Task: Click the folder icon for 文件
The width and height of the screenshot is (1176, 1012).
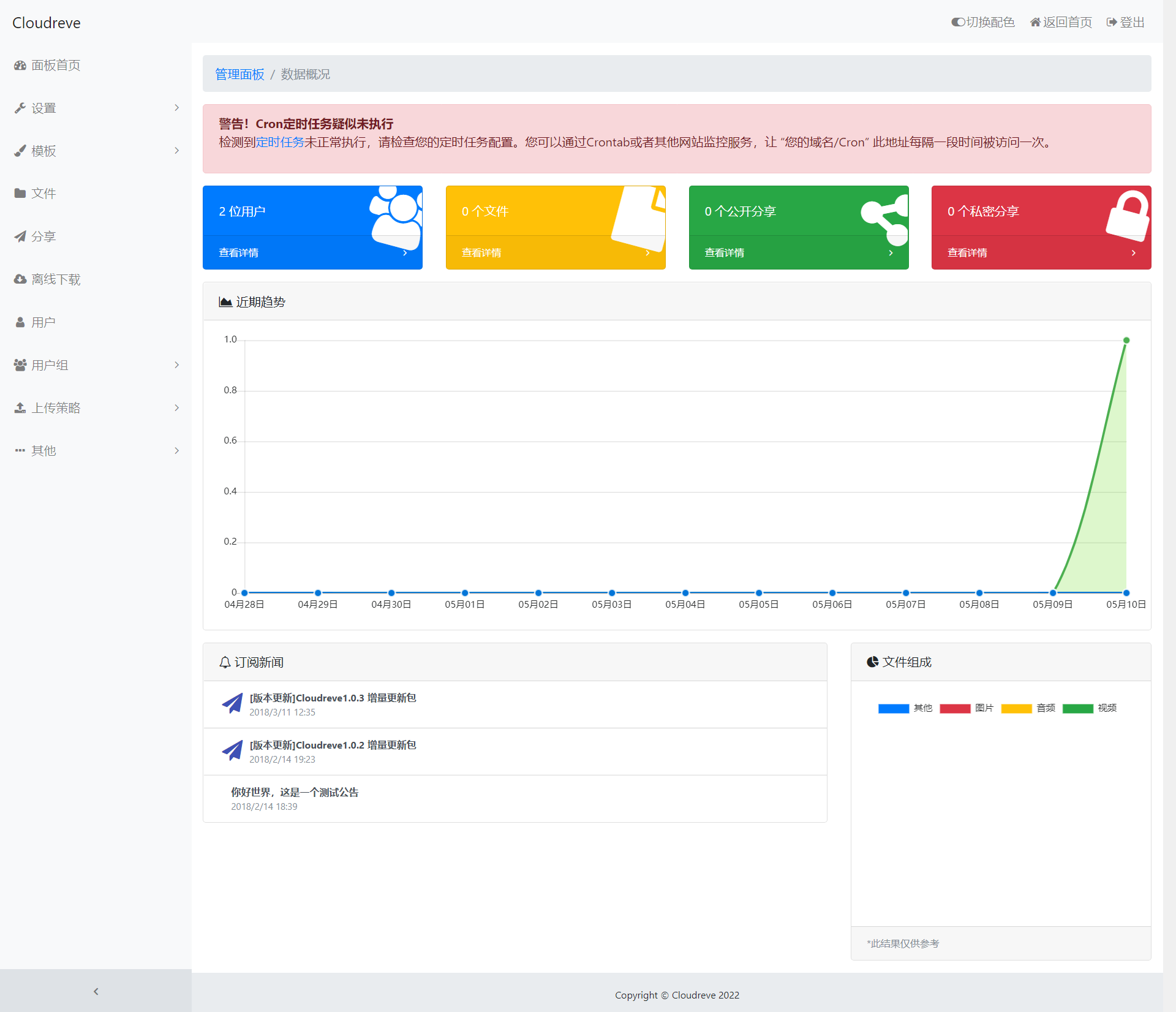Action: coord(20,194)
